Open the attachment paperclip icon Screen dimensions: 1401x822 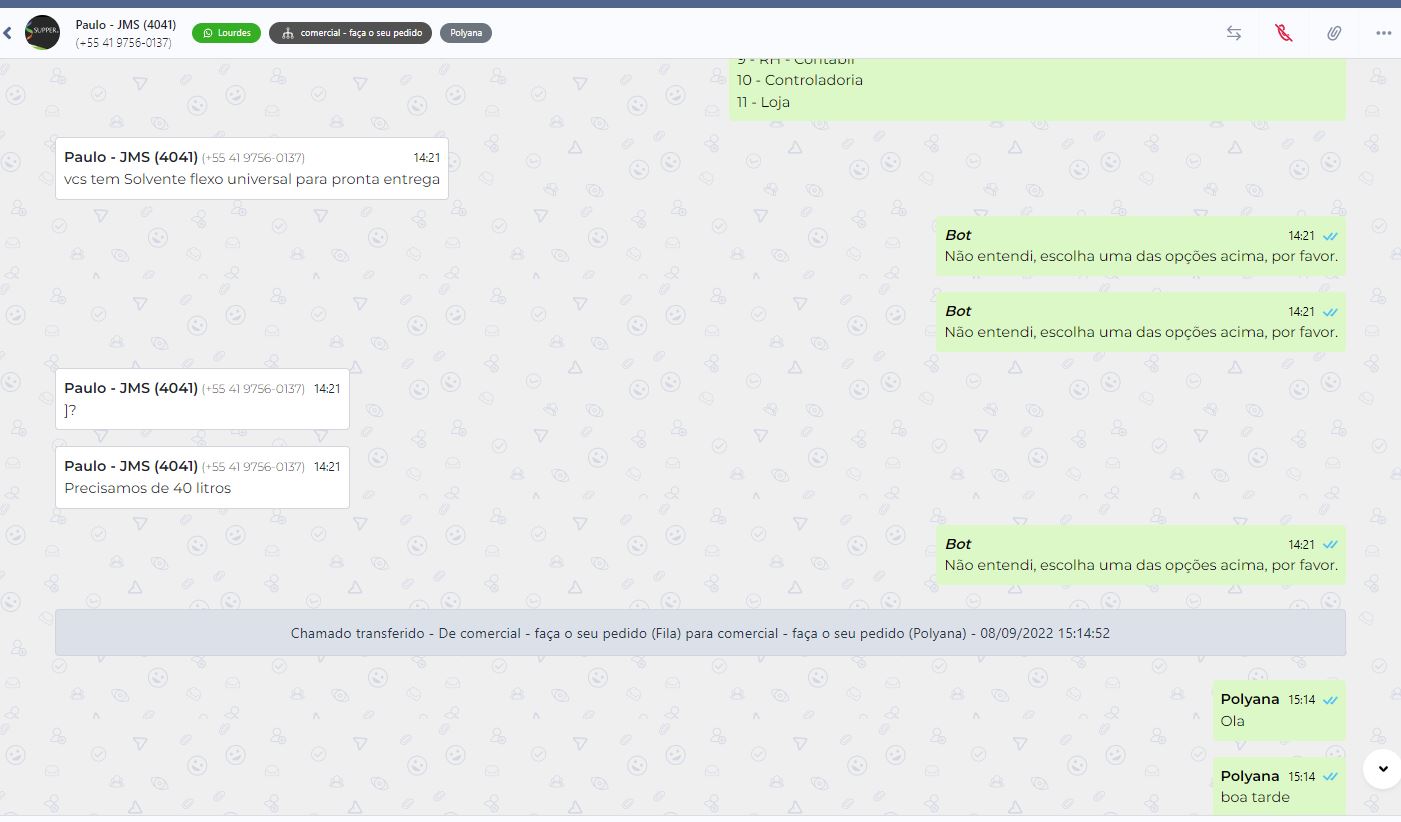tap(1334, 33)
